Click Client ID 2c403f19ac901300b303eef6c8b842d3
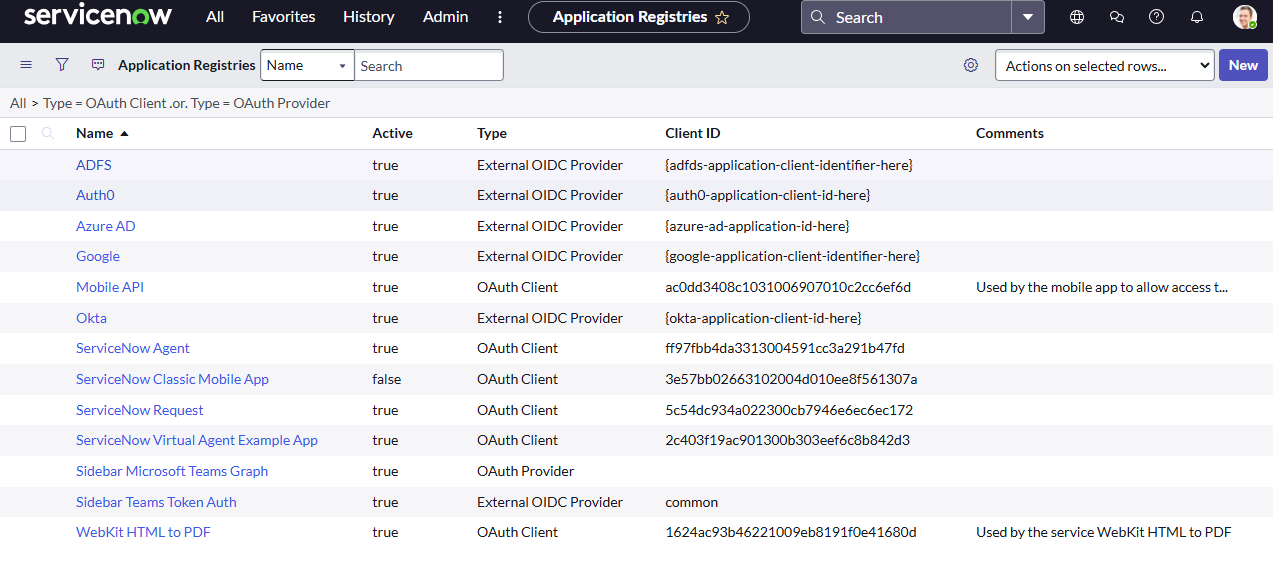This screenshot has width=1273, height=571. 787,440
